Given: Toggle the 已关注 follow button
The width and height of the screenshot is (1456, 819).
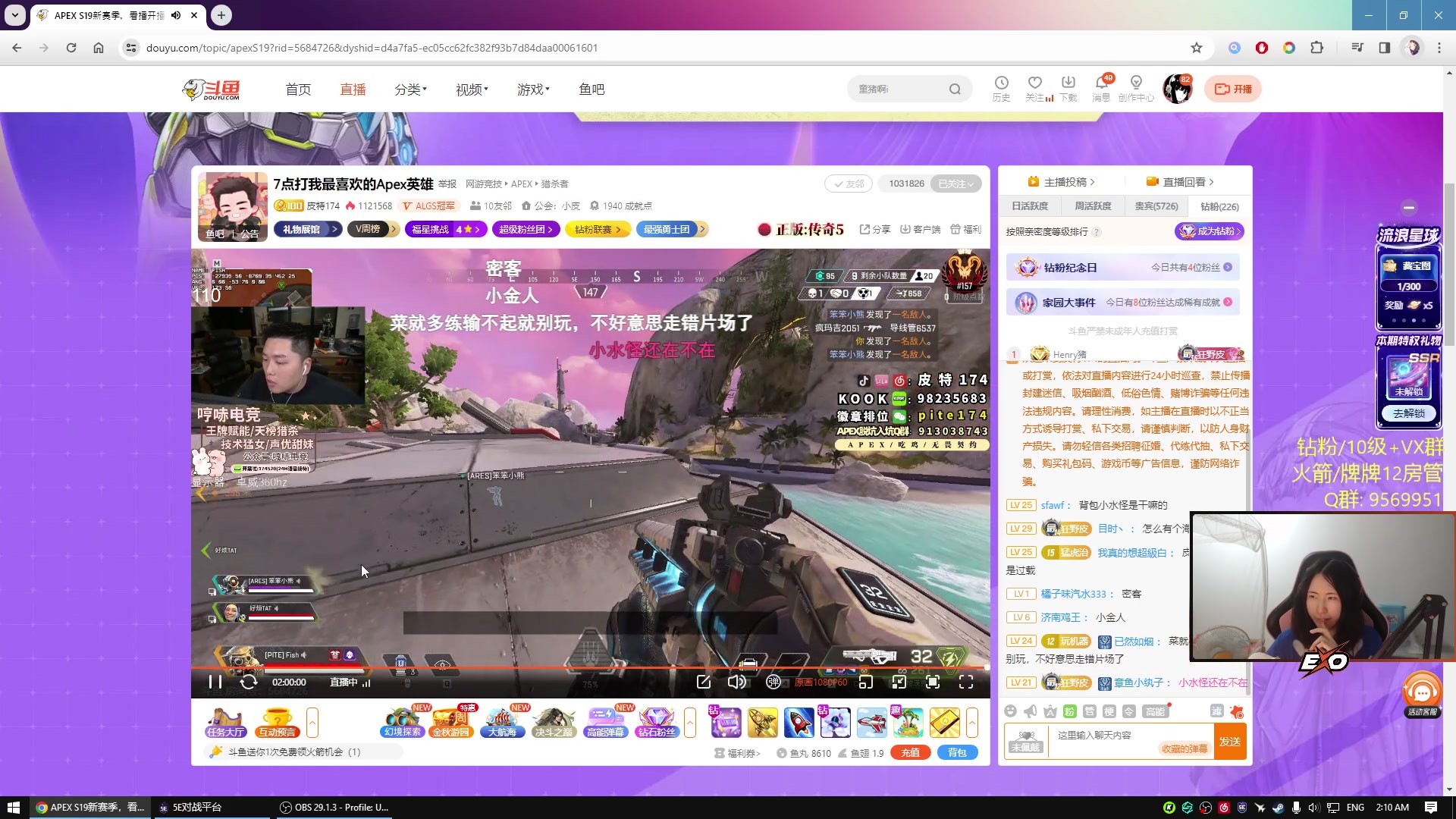Looking at the screenshot, I should point(955,184).
